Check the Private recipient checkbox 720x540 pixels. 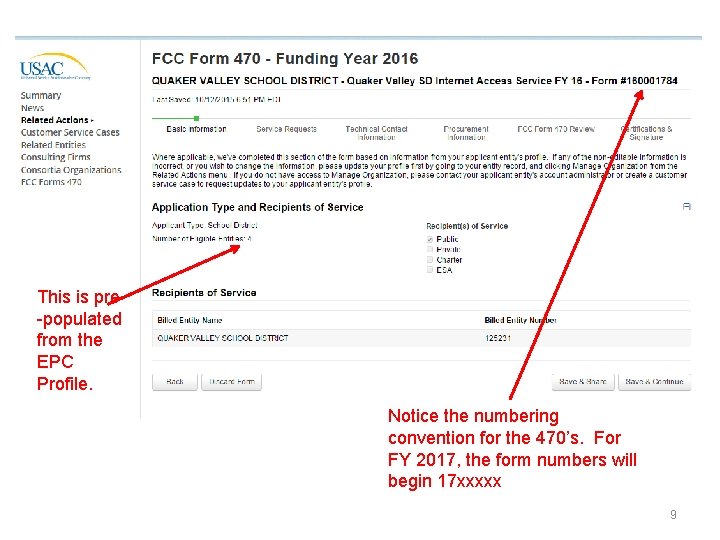coord(430,249)
